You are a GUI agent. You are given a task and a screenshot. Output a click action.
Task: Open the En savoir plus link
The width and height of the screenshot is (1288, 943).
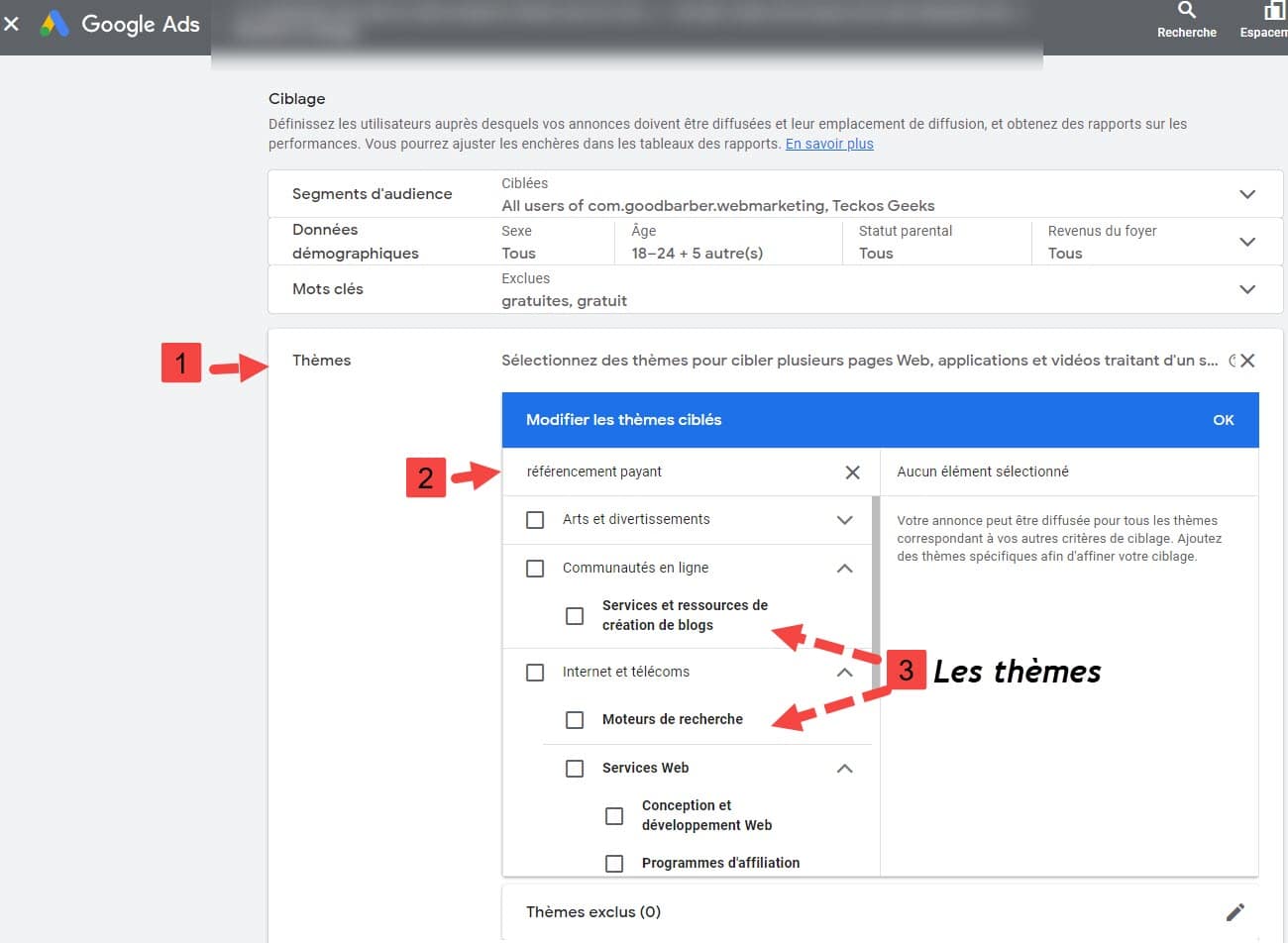(829, 144)
